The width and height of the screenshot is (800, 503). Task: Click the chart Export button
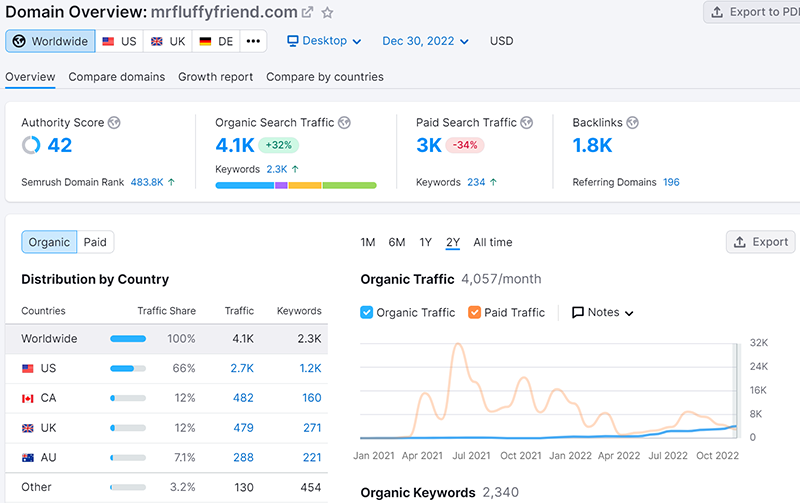click(x=761, y=242)
